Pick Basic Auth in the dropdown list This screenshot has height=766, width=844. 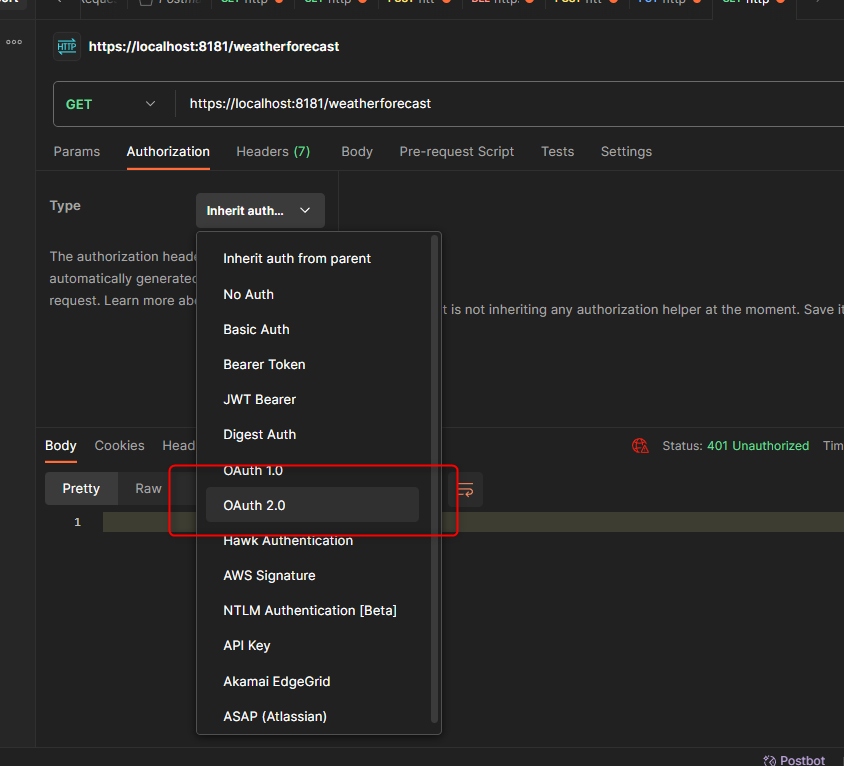(256, 329)
